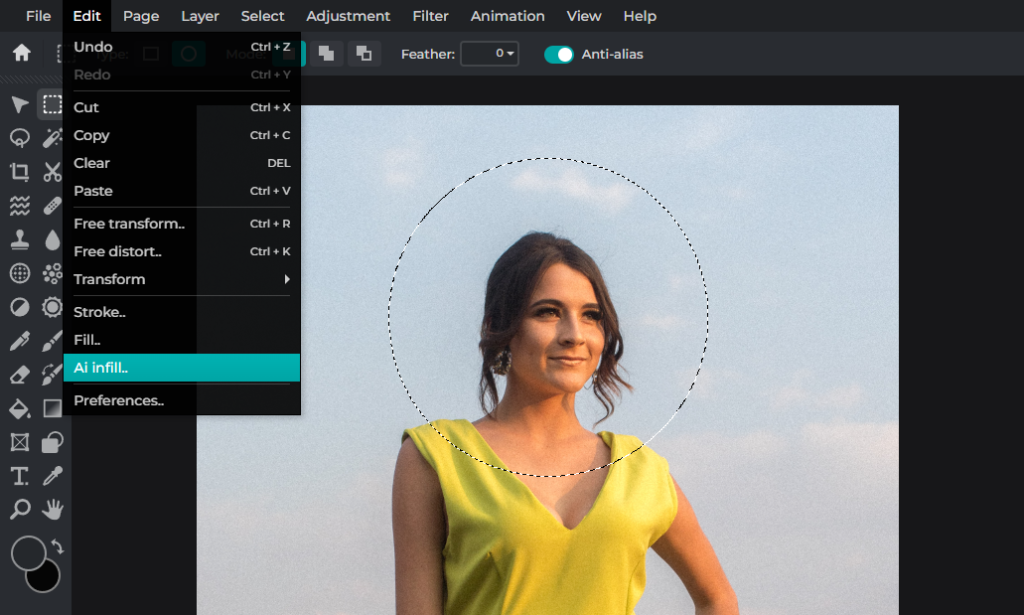Select the Zoom magnifier tool
This screenshot has height=615, width=1024.
(20, 509)
